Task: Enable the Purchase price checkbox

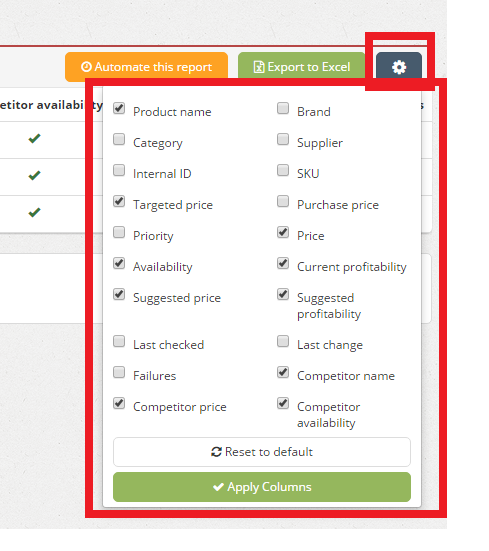Action: (x=283, y=201)
